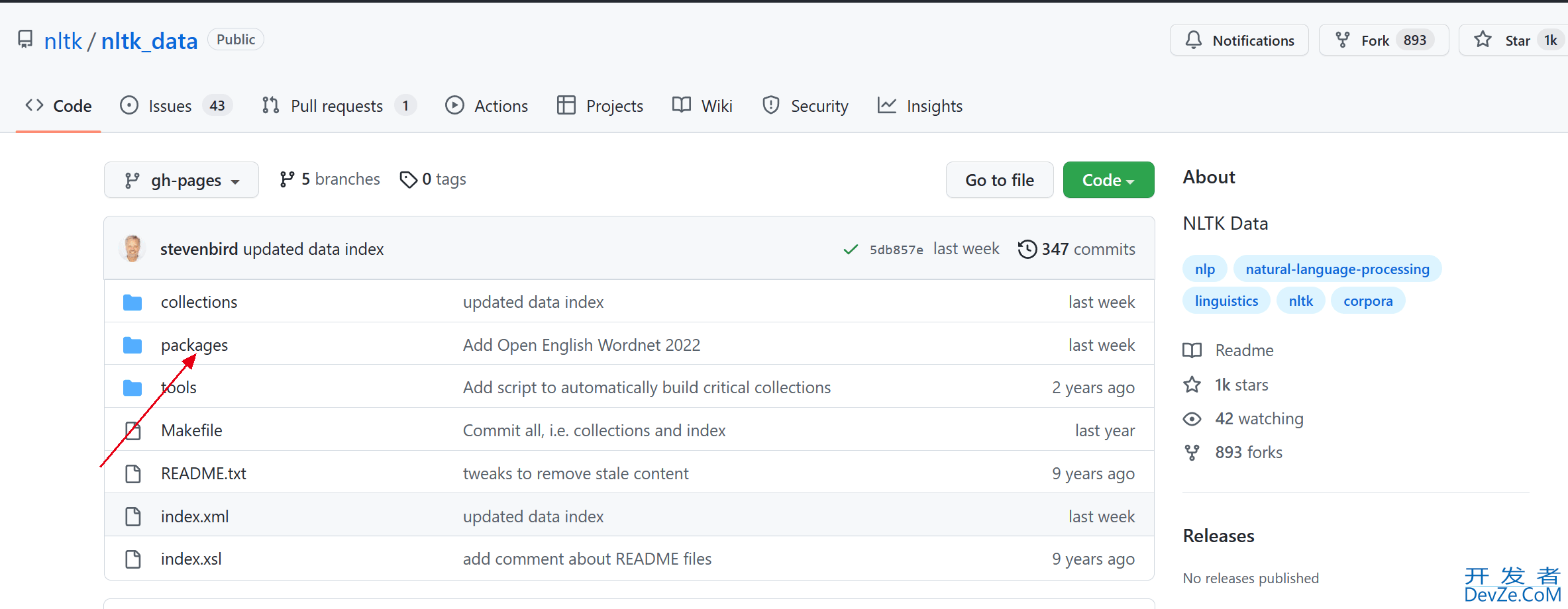Open the packages folder
Viewport: 1568px width, 609px height.
194,345
